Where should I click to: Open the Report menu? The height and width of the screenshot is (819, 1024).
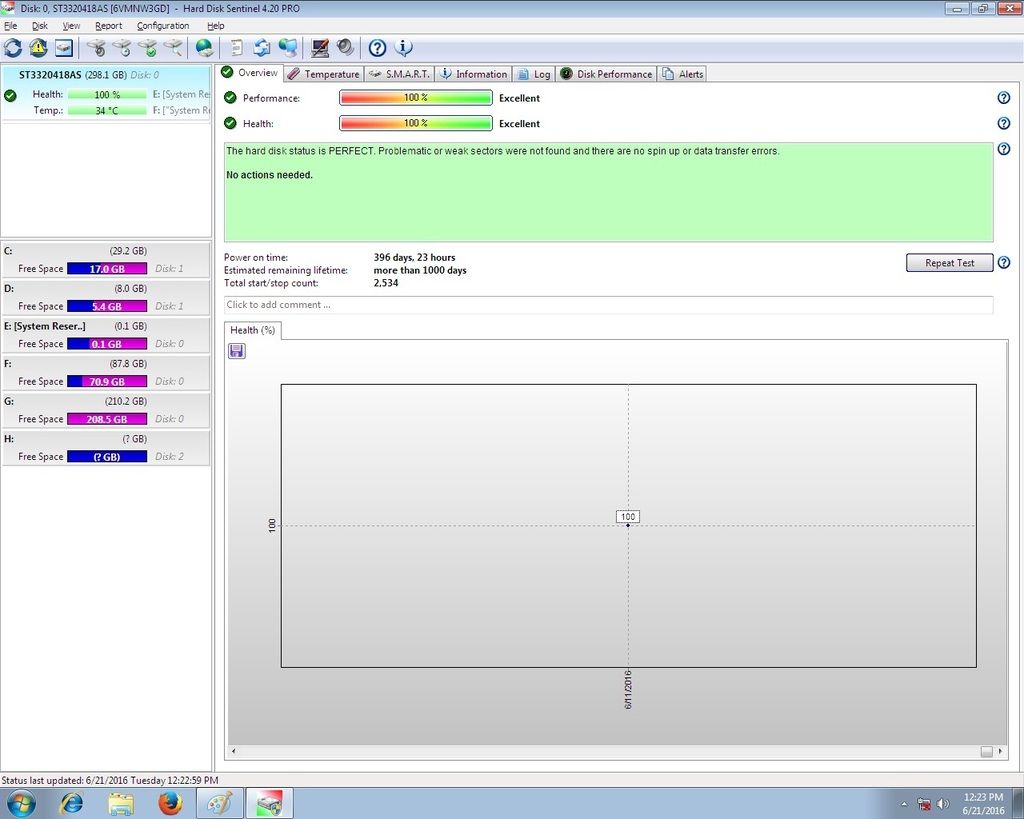click(108, 26)
